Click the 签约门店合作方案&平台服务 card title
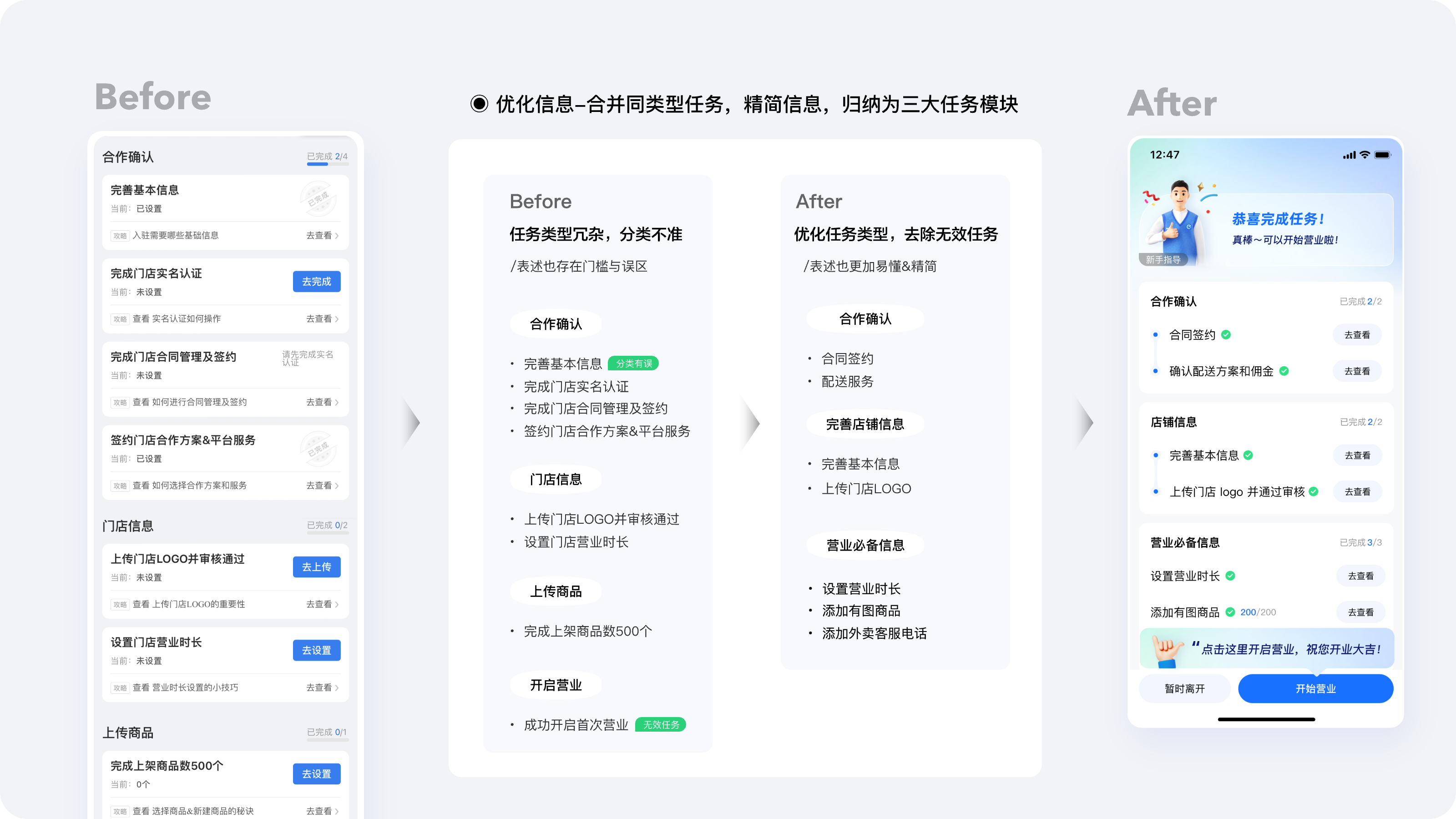The width and height of the screenshot is (1456, 819). coord(183,440)
